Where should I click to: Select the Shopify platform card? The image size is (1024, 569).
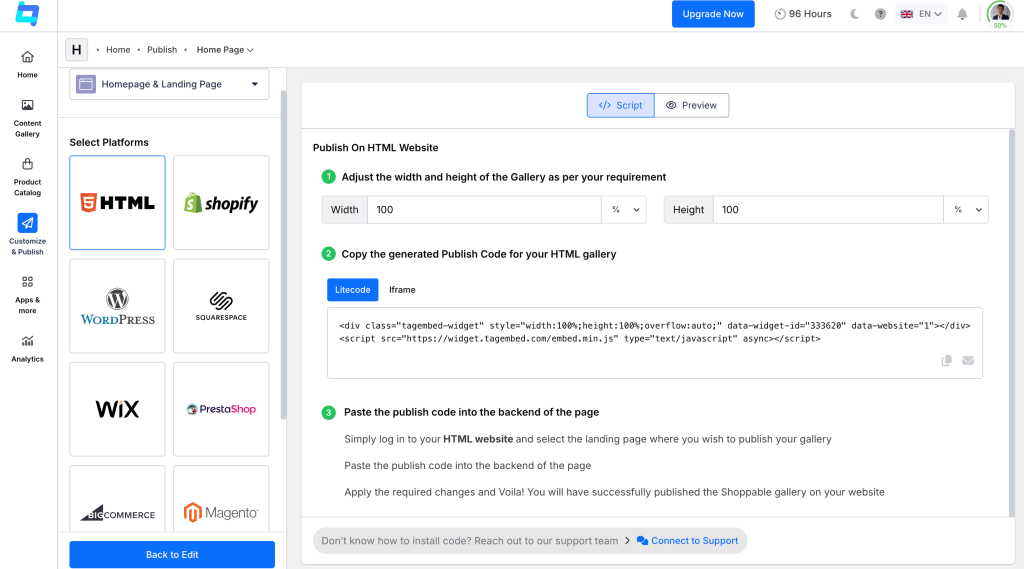tap(221, 203)
